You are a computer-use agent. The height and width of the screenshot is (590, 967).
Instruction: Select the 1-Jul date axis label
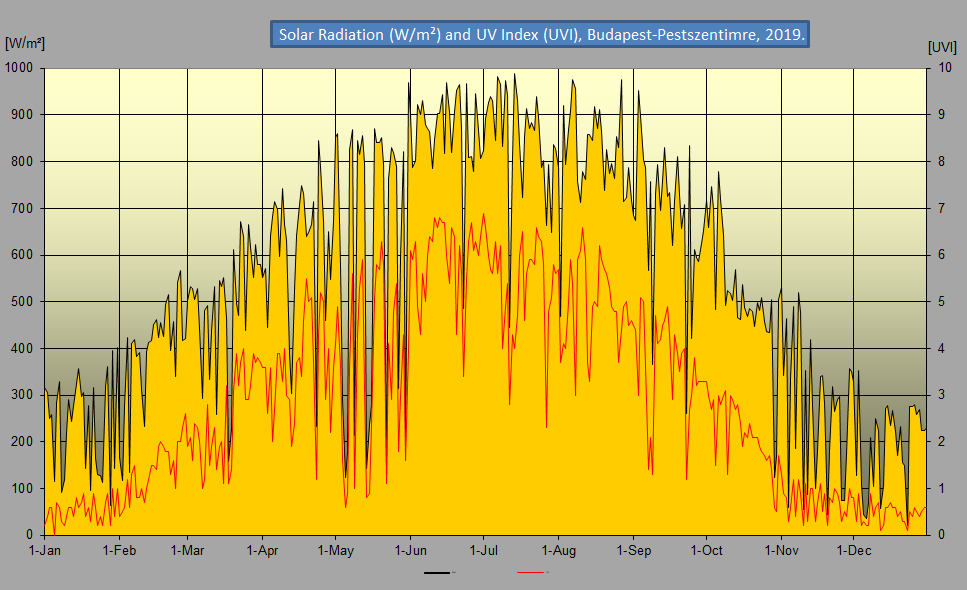click(484, 551)
